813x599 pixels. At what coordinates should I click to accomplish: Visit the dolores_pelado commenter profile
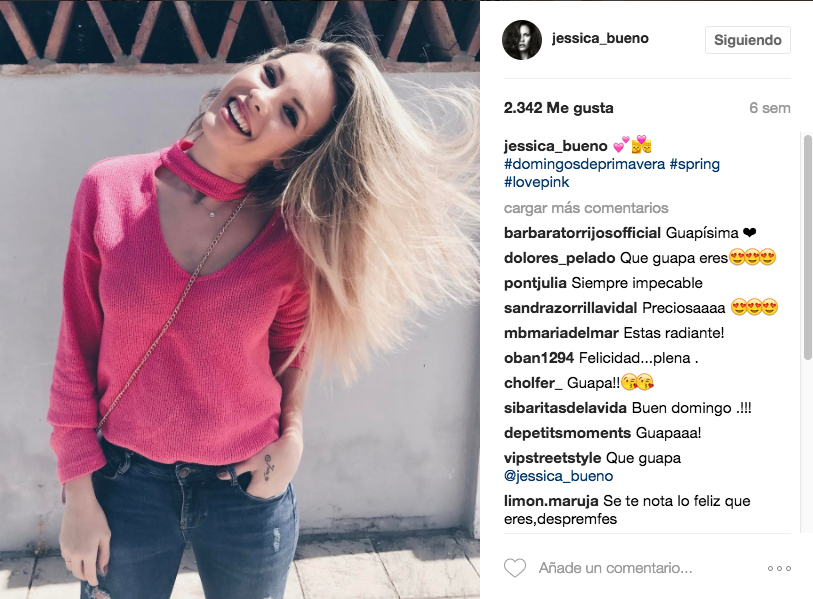(x=559, y=258)
